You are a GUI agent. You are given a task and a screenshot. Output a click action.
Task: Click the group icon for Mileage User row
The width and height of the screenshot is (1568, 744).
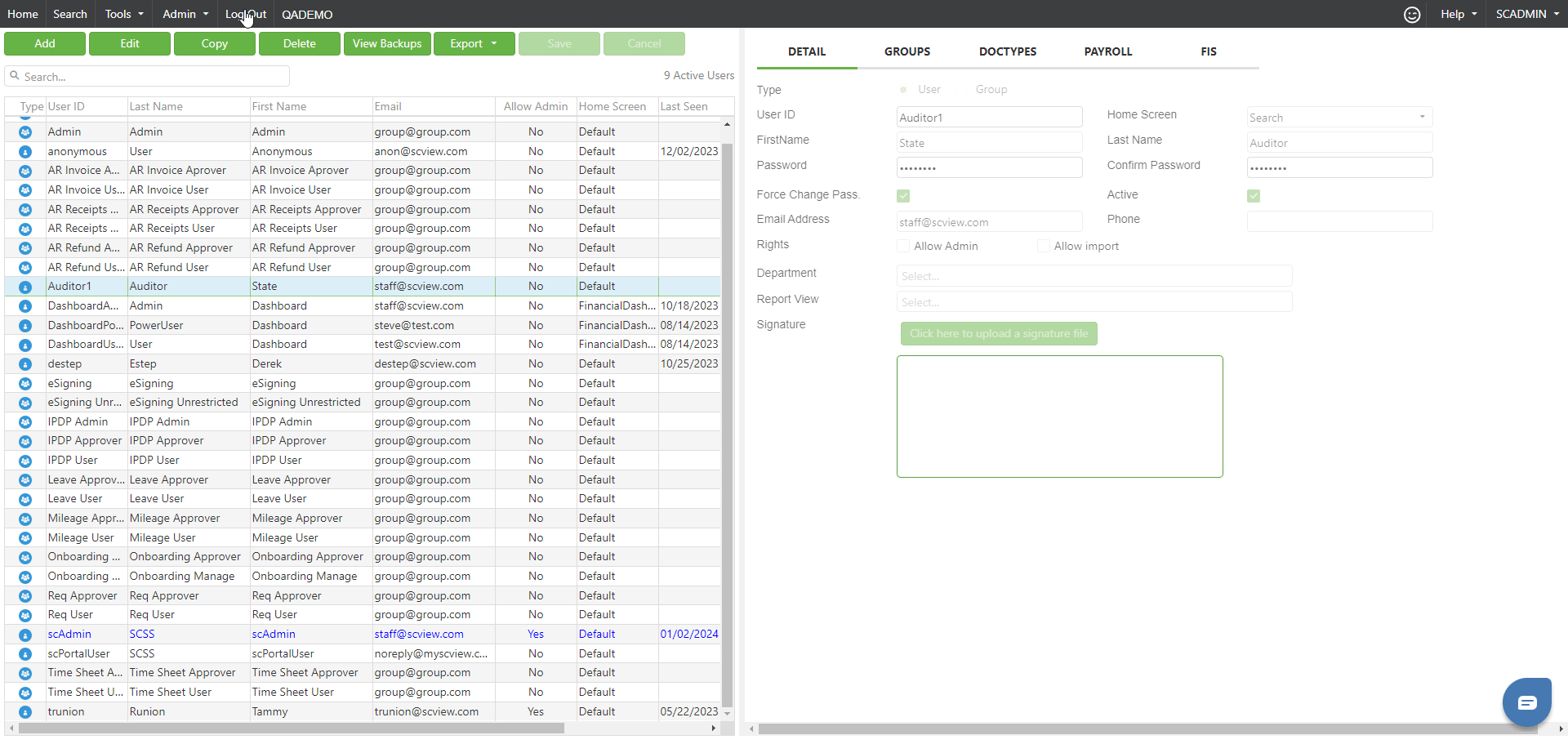coord(25,538)
